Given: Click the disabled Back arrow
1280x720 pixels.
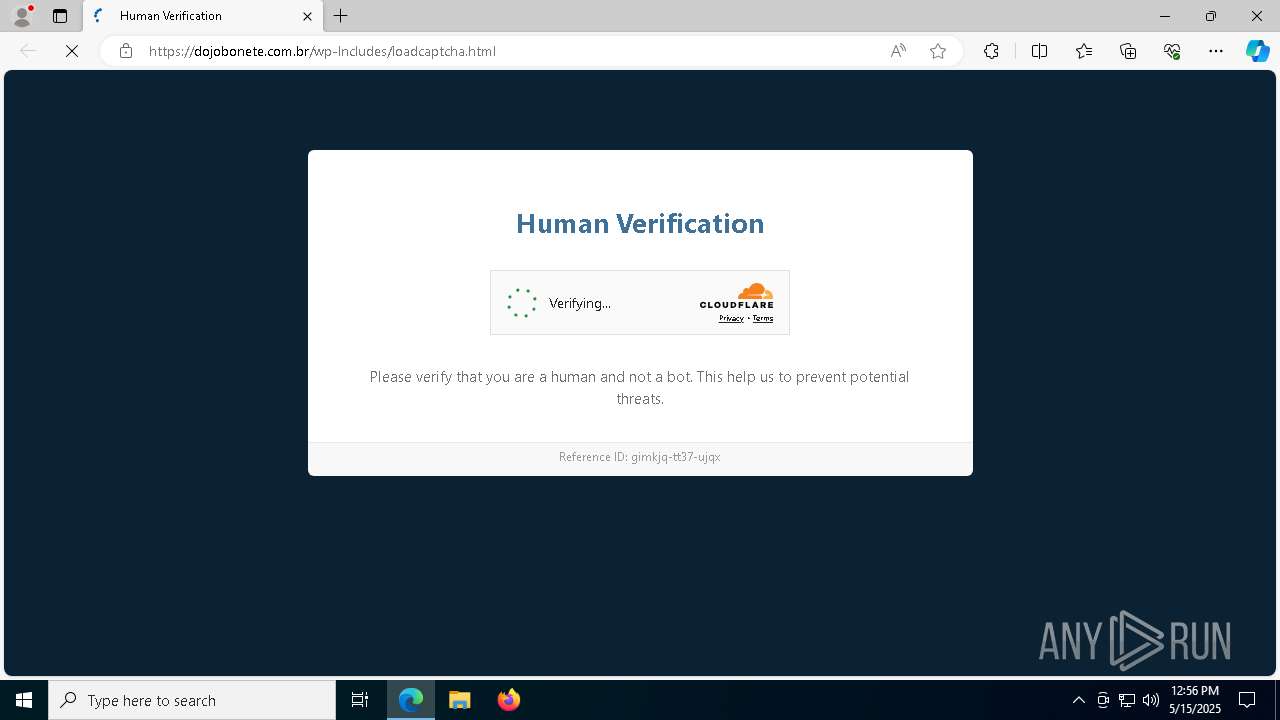Looking at the screenshot, I should [28, 51].
